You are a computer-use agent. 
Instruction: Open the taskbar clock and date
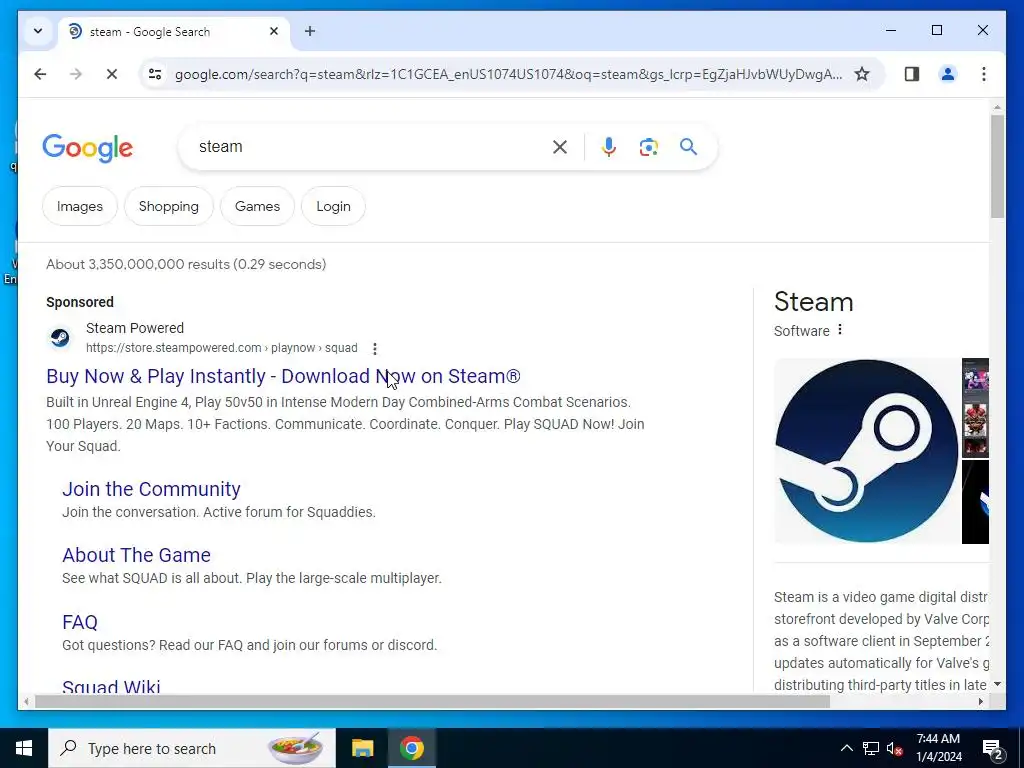click(938, 748)
